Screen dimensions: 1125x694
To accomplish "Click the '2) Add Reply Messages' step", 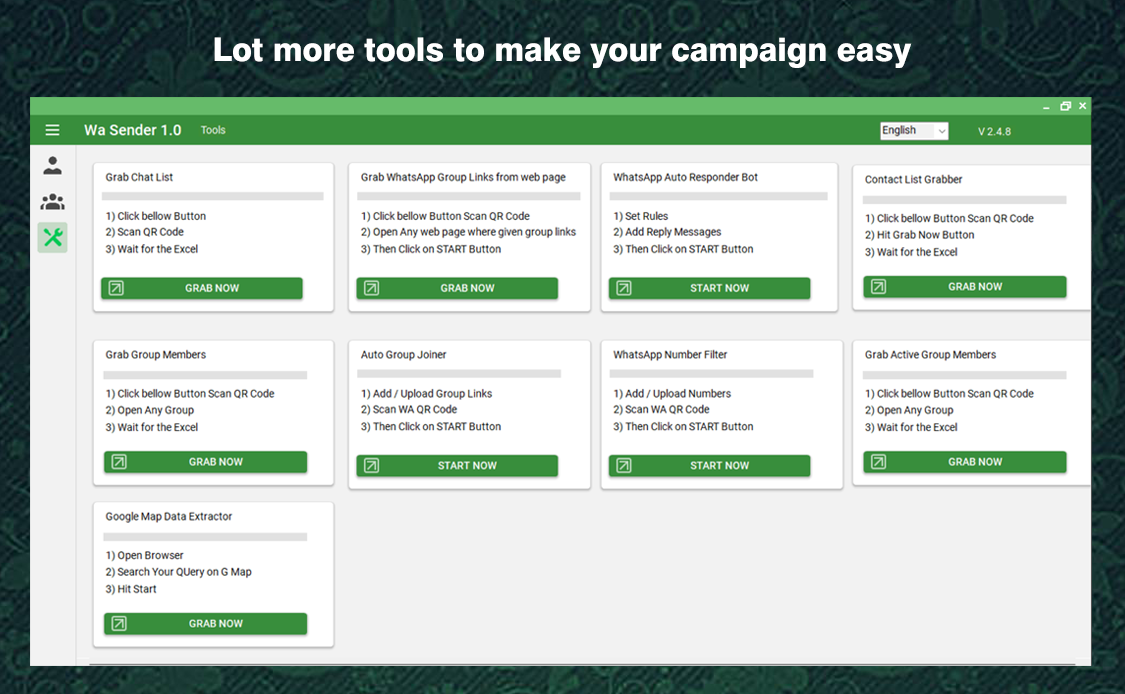I will [x=667, y=232].
